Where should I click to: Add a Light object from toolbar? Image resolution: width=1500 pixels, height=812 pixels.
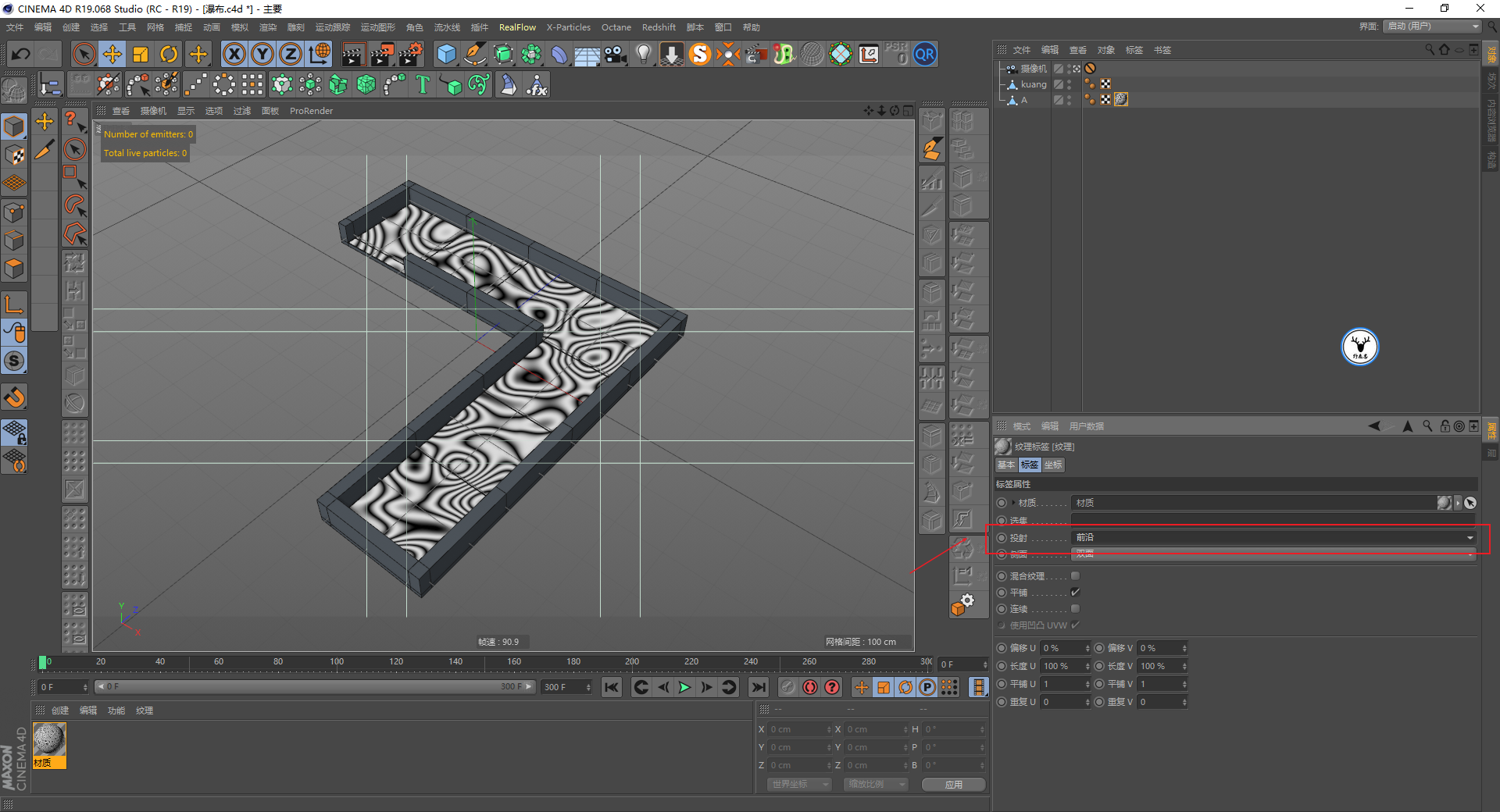pos(643,54)
